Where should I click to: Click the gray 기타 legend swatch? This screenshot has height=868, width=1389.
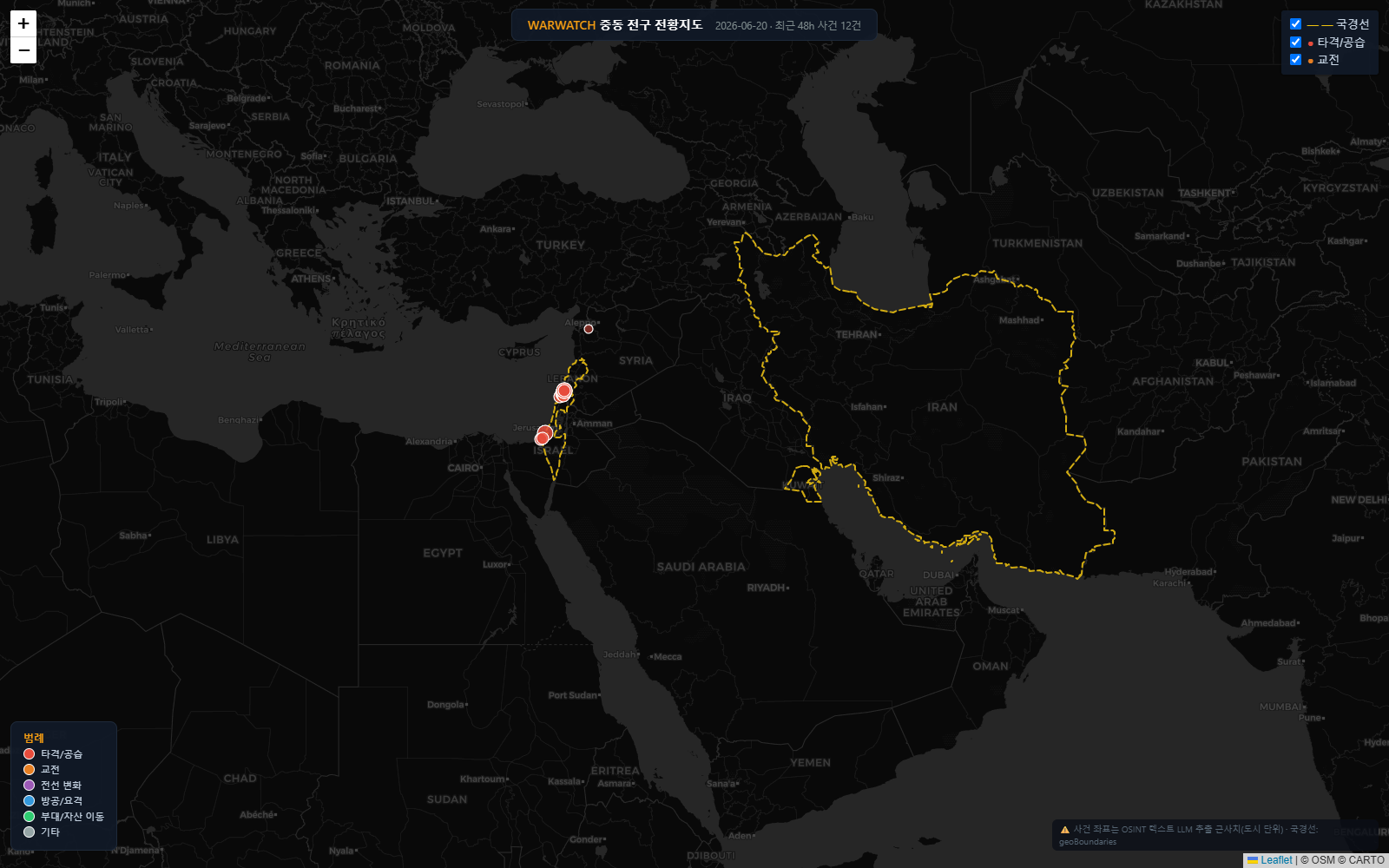click(x=30, y=832)
